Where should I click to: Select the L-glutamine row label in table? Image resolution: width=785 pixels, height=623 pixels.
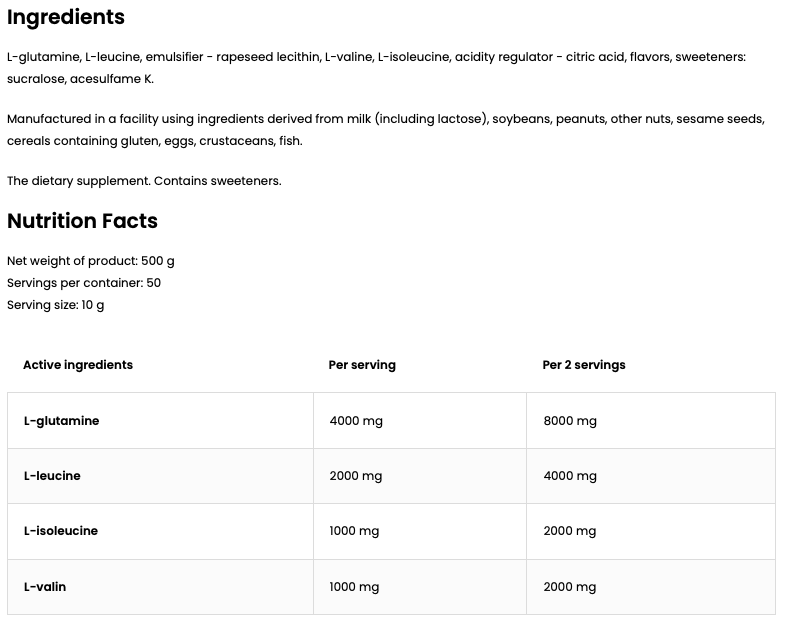(61, 421)
